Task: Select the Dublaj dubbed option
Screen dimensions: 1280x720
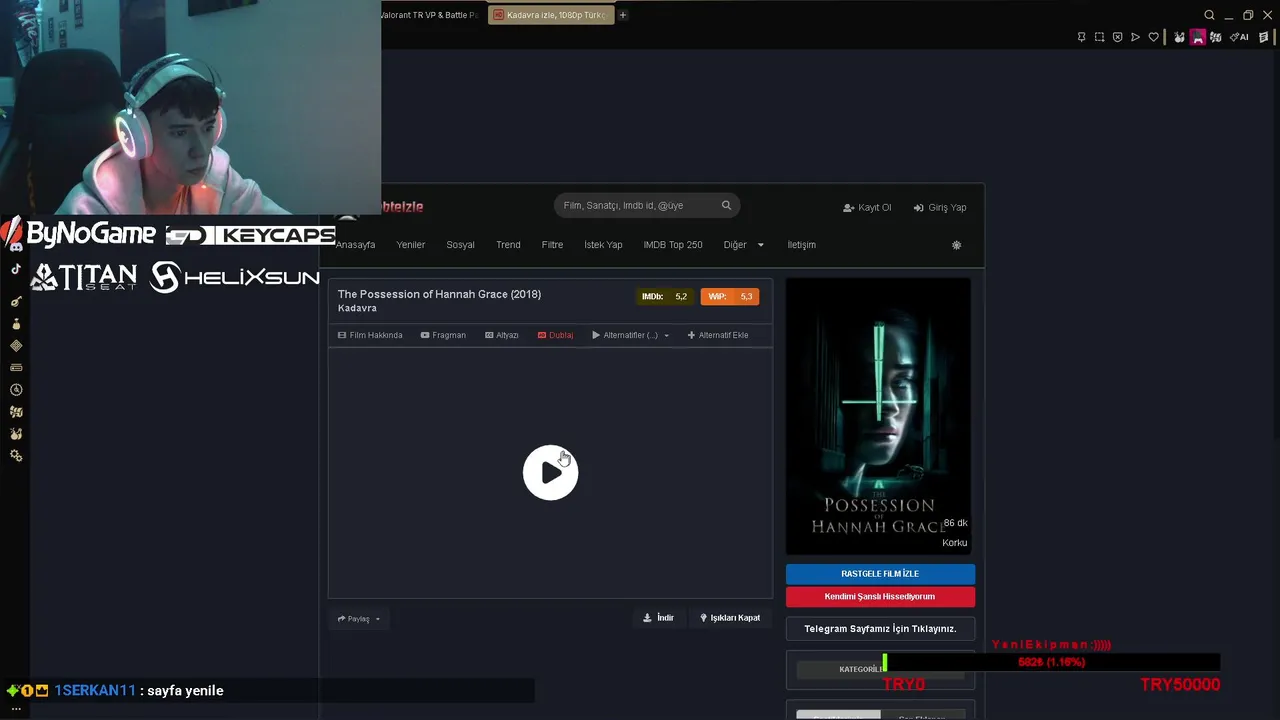Action: (x=555, y=335)
